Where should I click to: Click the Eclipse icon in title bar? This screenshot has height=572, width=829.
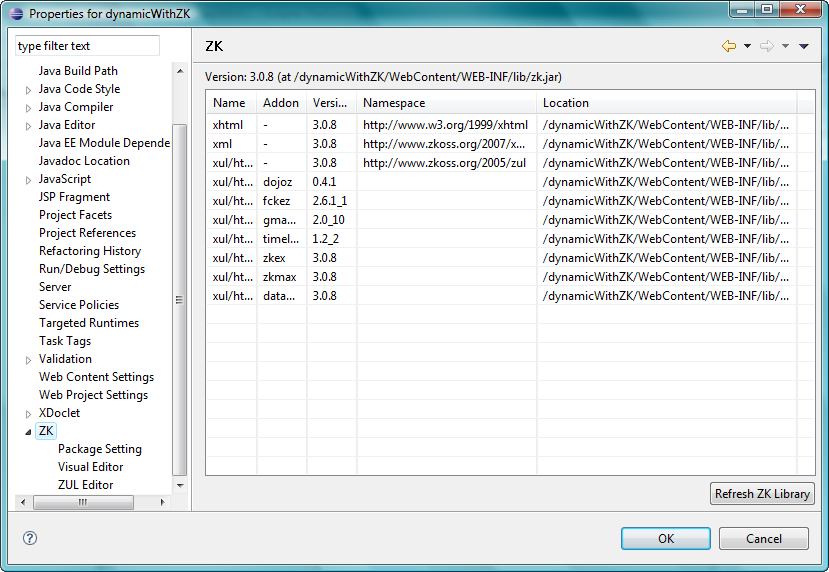tap(16, 14)
